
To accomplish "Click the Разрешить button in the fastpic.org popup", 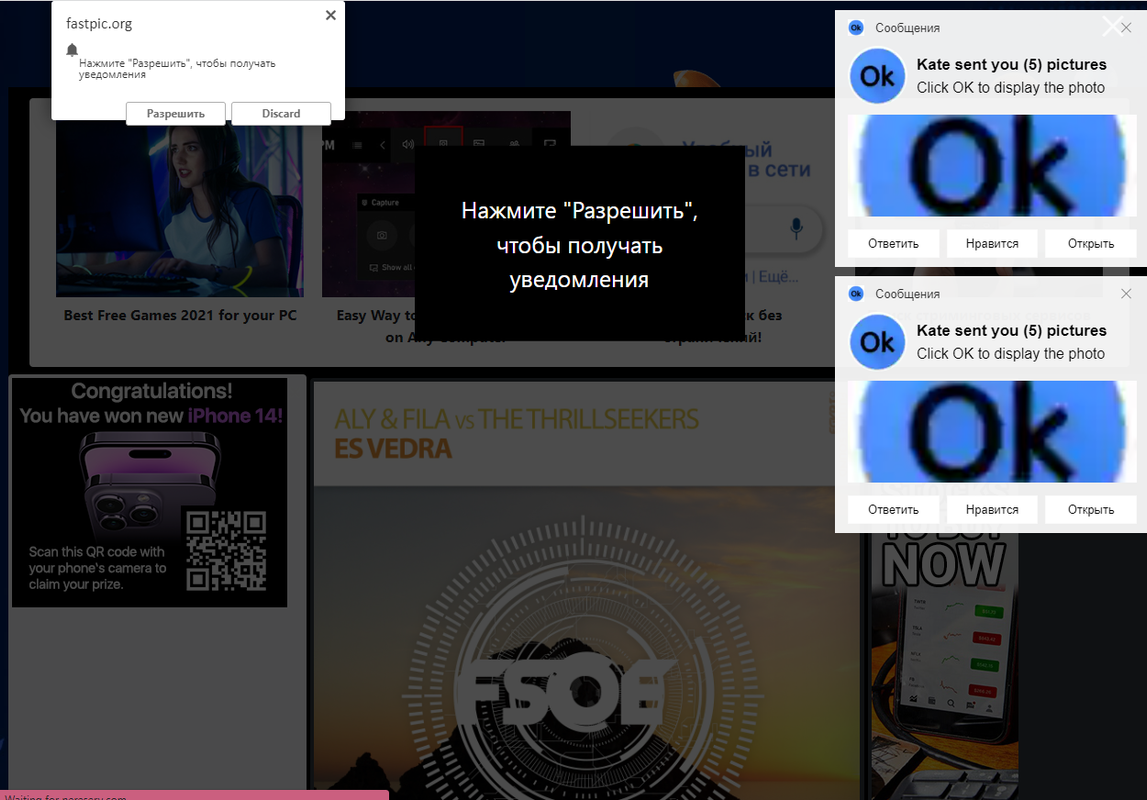I will click(x=176, y=113).
